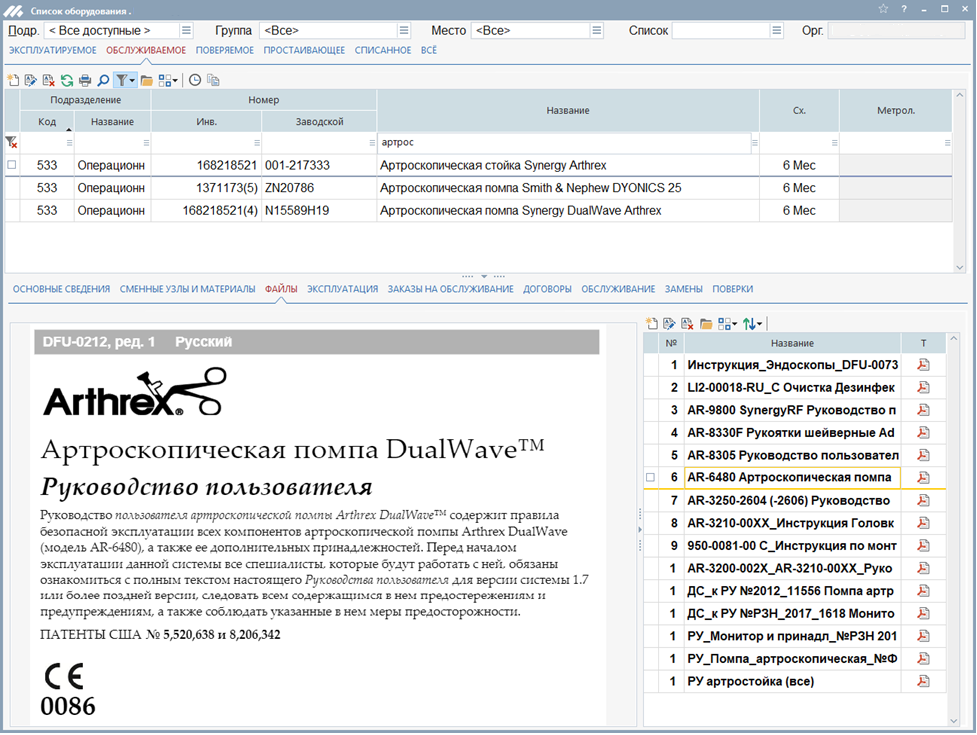
Task: Open the Группа list selector
Action: 404,31
